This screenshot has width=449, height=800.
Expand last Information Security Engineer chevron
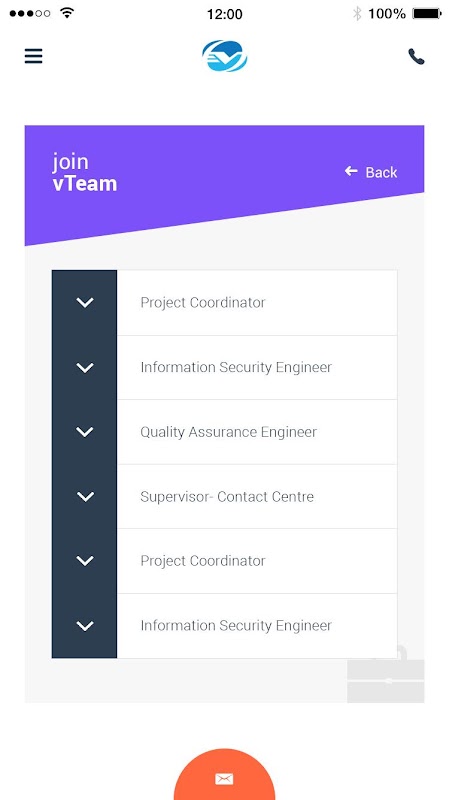click(85, 626)
